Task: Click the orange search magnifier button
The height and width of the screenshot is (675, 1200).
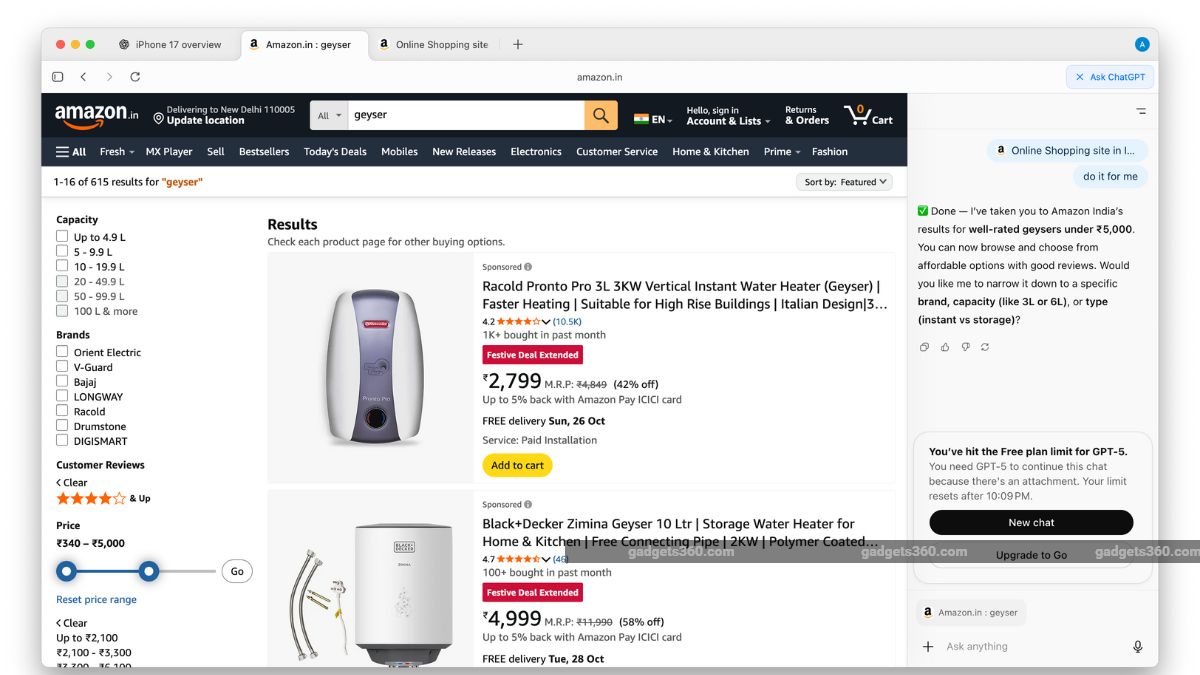Action: (600, 115)
